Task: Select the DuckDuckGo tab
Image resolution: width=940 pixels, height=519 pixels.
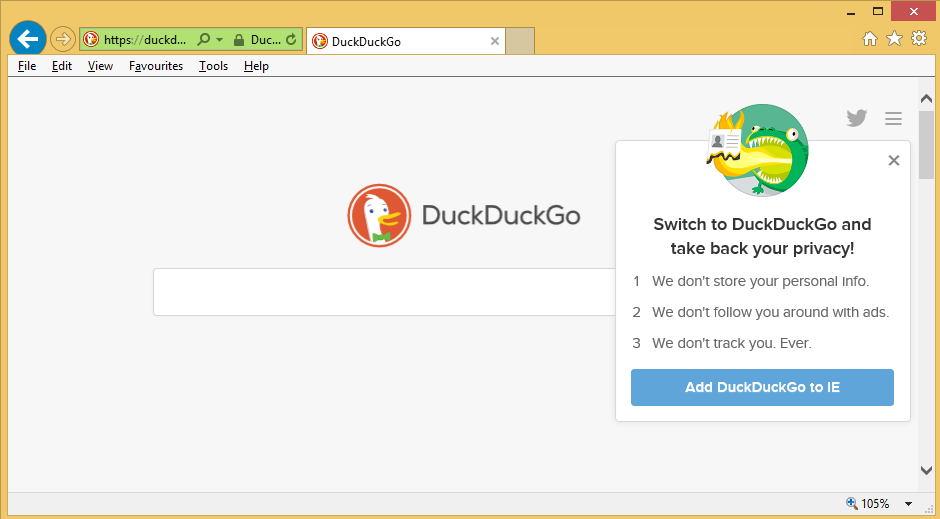Action: [x=406, y=41]
